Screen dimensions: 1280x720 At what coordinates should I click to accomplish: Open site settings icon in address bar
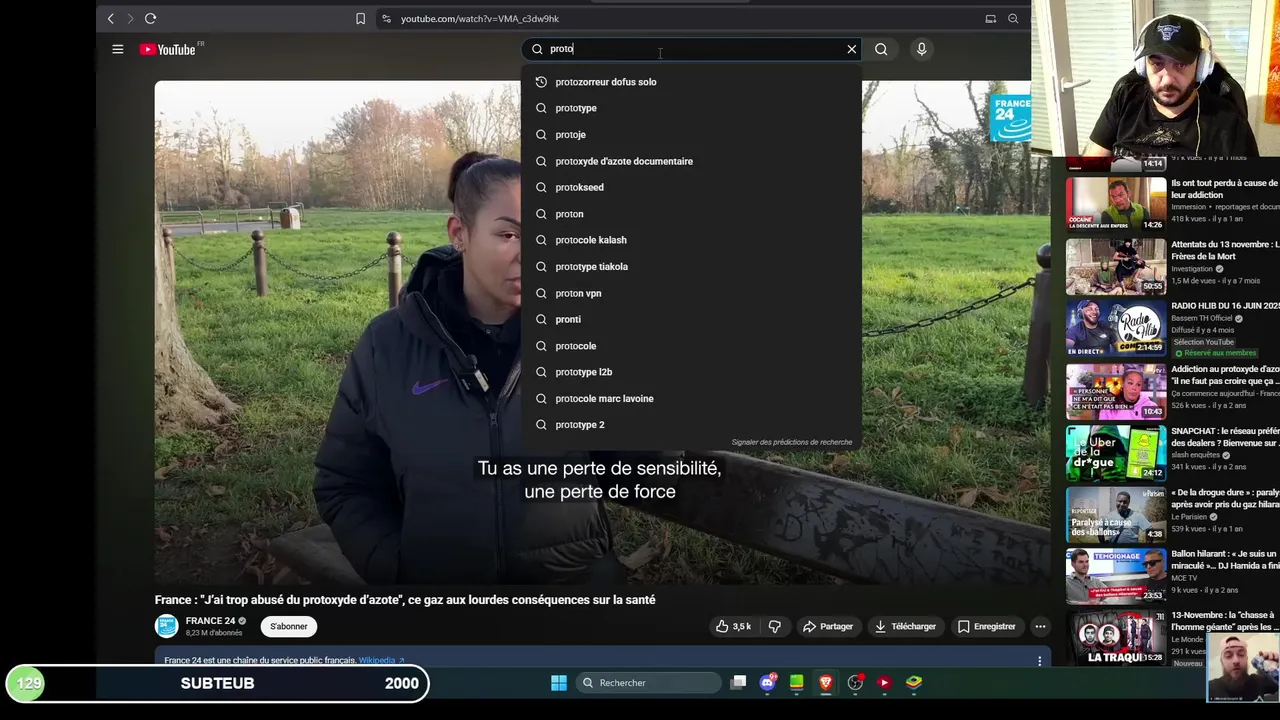(x=386, y=18)
